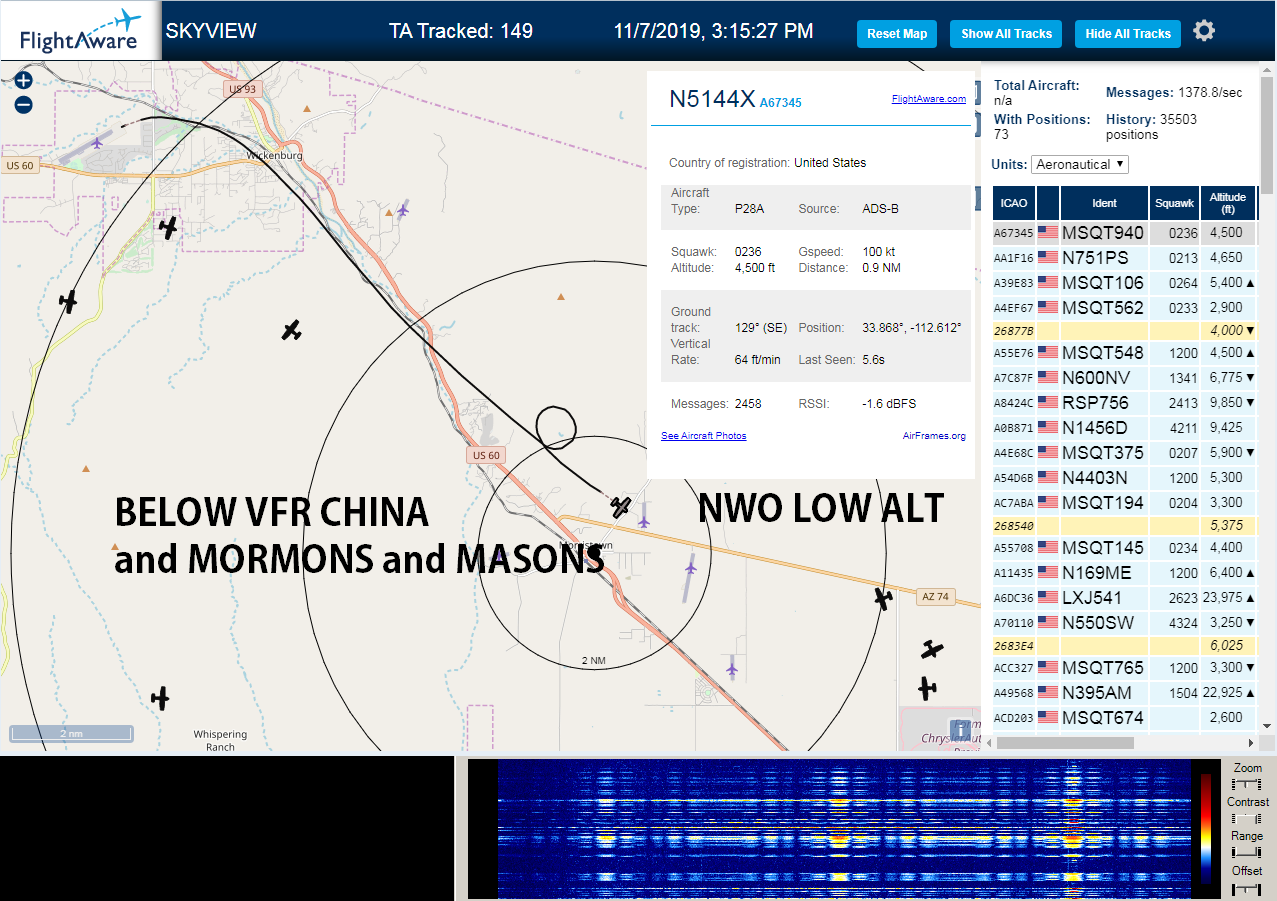
Task: Click the Reset Map button
Action: tap(897, 34)
